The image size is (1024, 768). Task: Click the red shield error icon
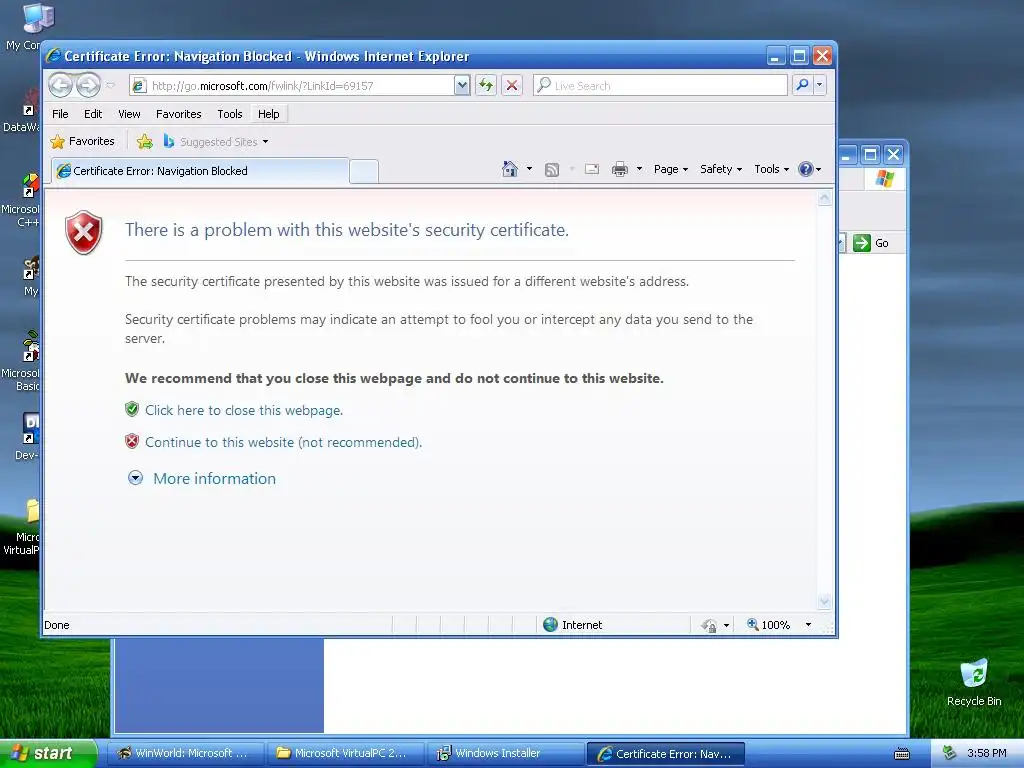84,232
